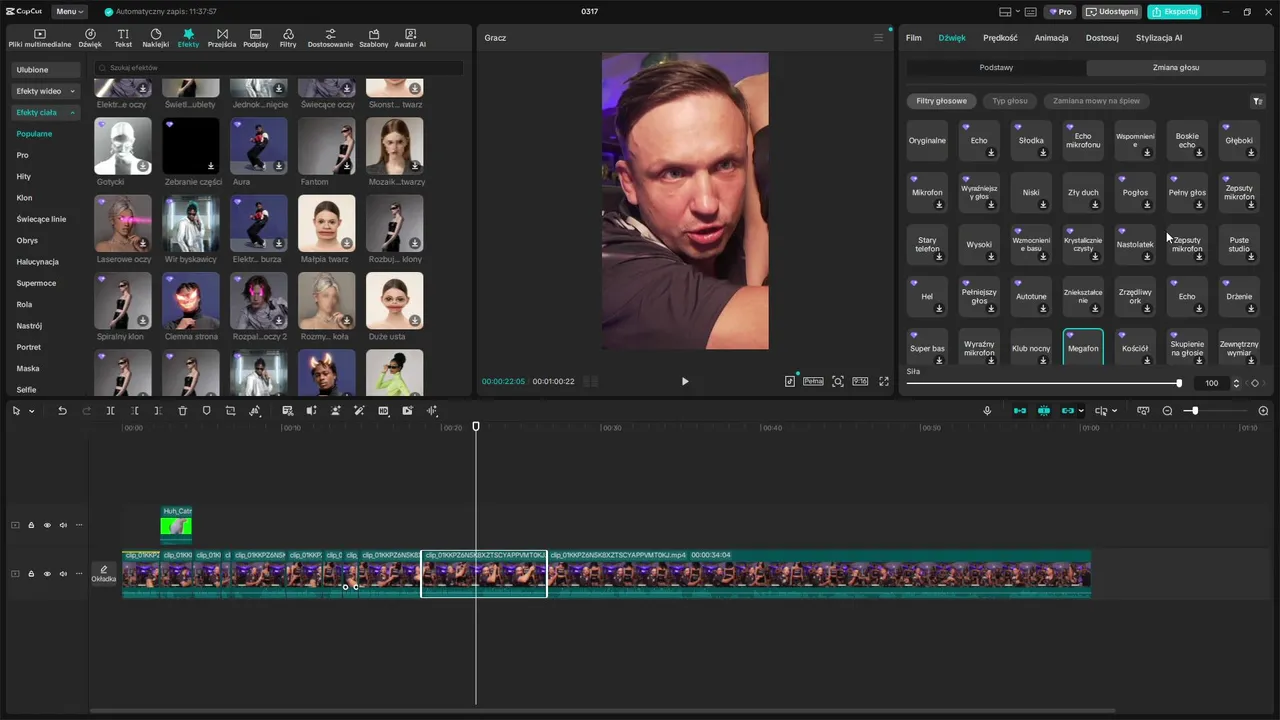Open the 9:16 aspect ratio selector
1280x720 pixels.
[860, 381]
